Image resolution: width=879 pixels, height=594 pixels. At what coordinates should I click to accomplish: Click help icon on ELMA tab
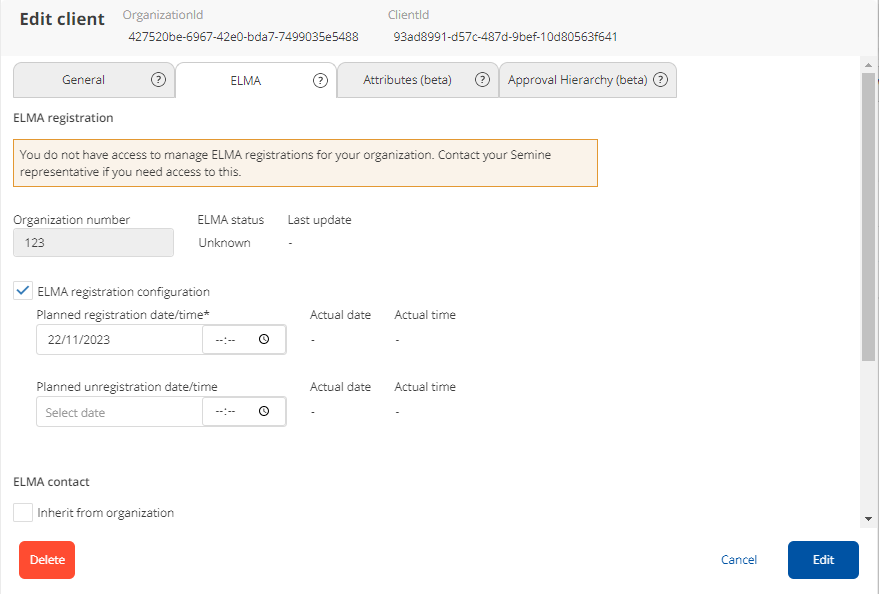point(320,81)
